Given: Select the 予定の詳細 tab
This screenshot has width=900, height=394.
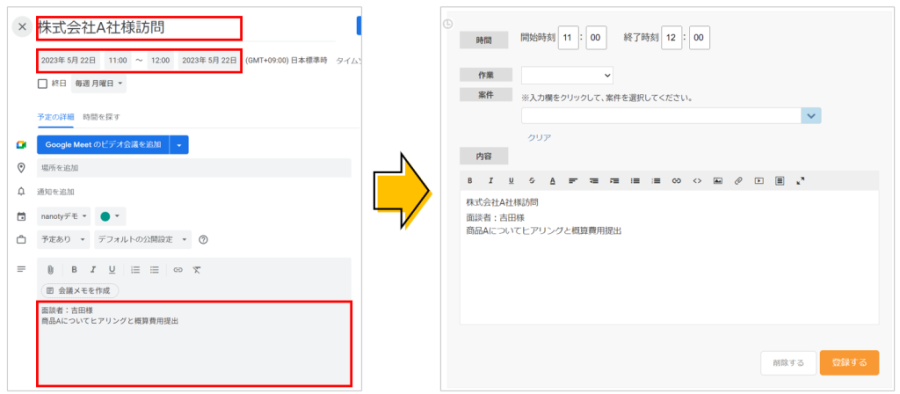Looking at the screenshot, I should click(x=55, y=117).
